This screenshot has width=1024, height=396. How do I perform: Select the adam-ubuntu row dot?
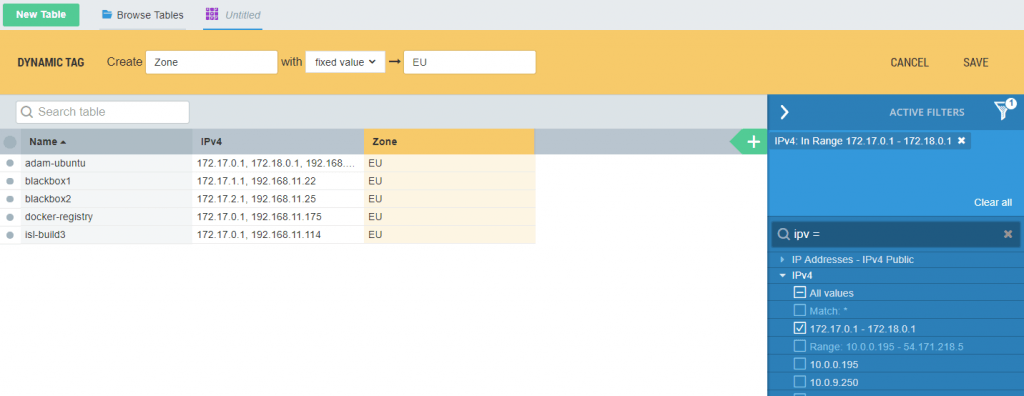(10, 163)
